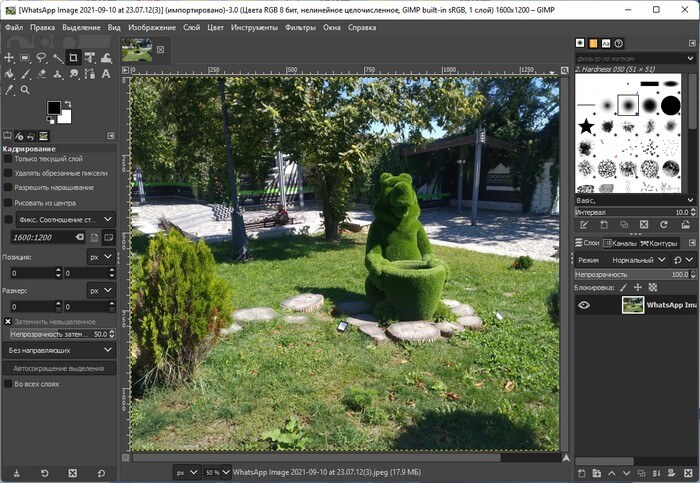
Task: Select the Color Picker eyedropper tool
Action: [10, 90]
